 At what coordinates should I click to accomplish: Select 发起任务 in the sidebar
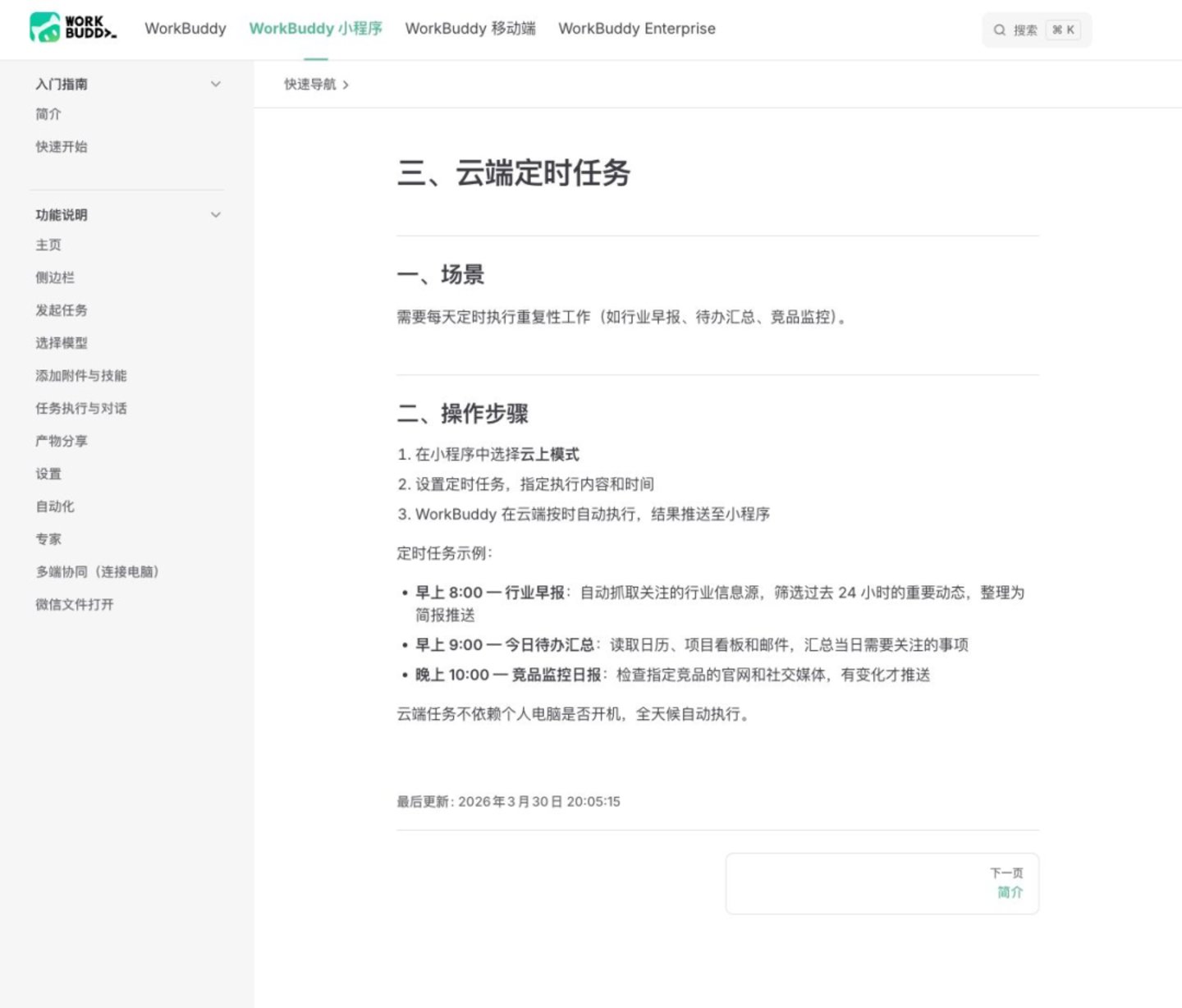(x=62, y=310)
